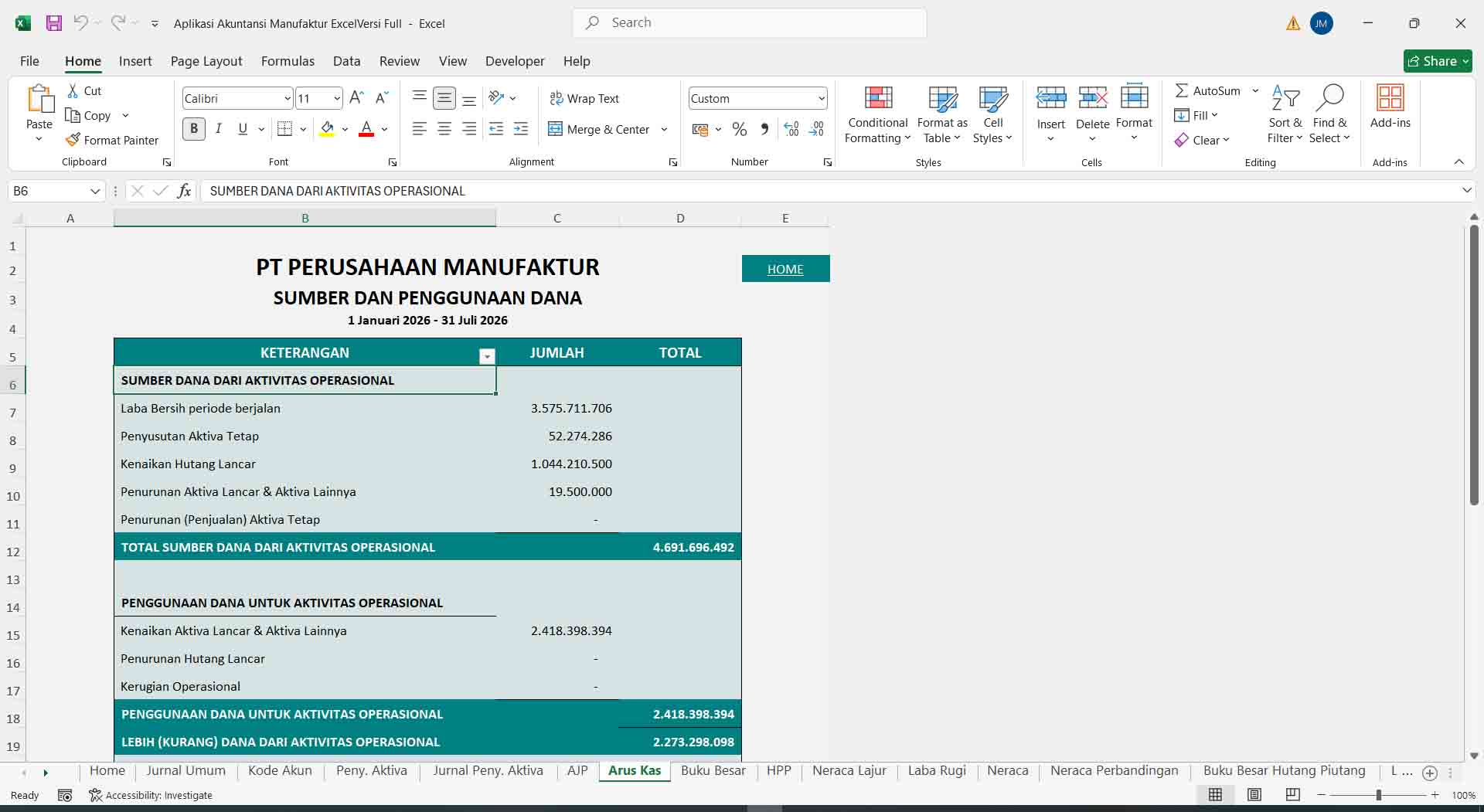Open the Conditional Formatting icon
The width and height of the screenshot is (1484, 812).
click(878, 97)
